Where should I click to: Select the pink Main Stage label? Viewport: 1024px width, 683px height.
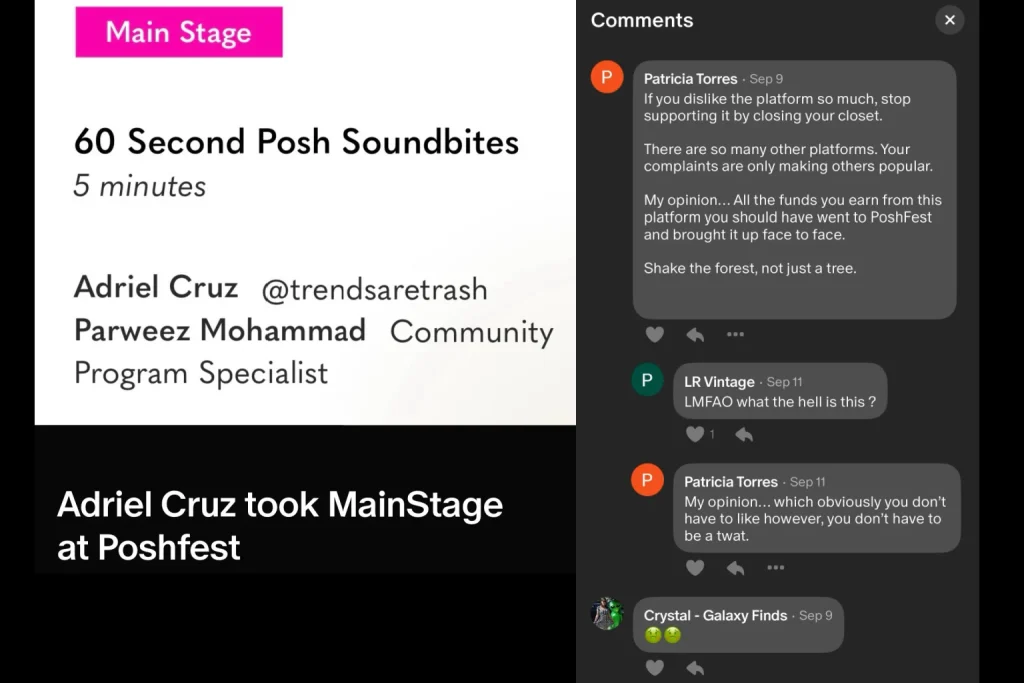click(x=179, y=32)
